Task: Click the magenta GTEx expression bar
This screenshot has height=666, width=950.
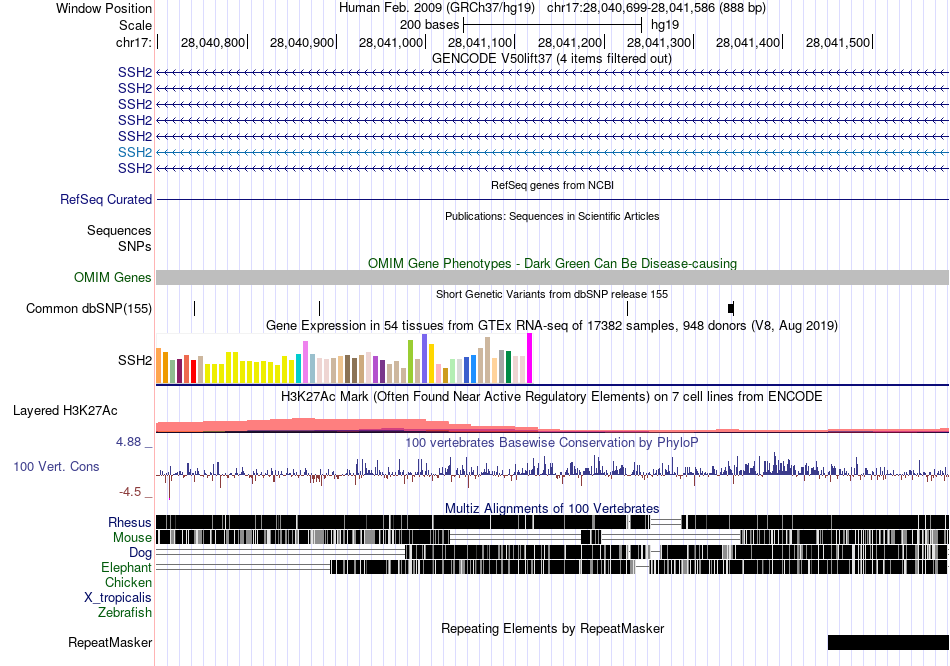Action: coord(530,358)
